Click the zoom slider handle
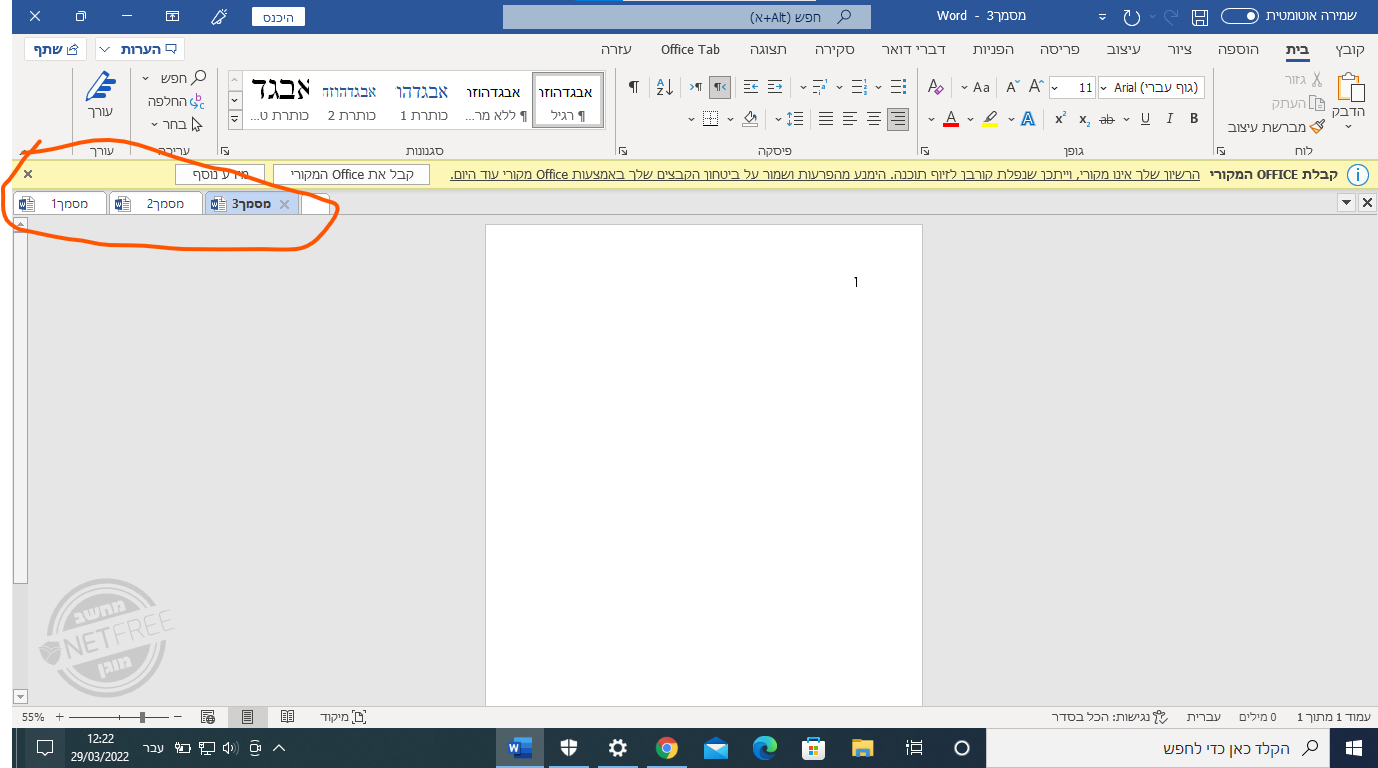Viewport: 1378px width, 768px height. [x=143, y=717]
